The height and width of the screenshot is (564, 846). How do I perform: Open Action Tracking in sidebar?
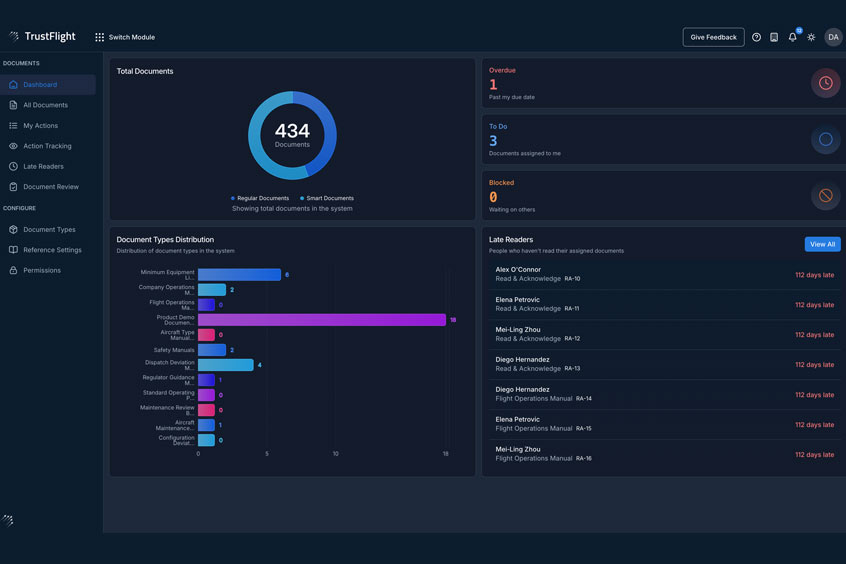pyautogui.click(x=47, y=146)
